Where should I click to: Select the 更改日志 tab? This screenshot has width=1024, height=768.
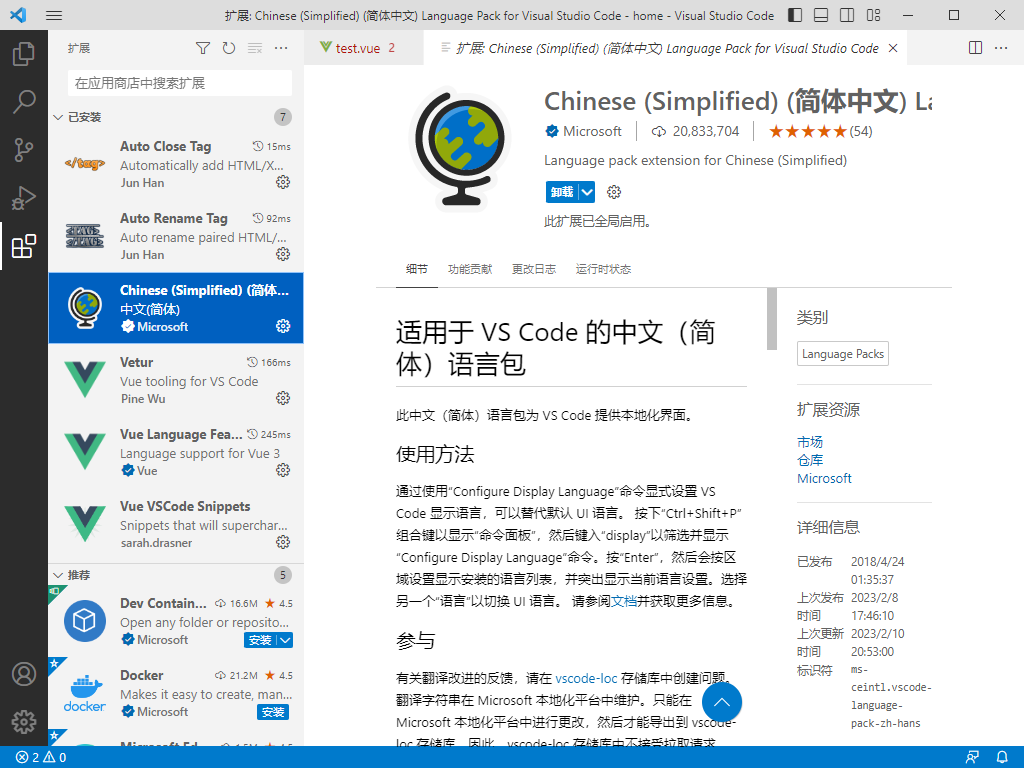click(x=534, y=269)
